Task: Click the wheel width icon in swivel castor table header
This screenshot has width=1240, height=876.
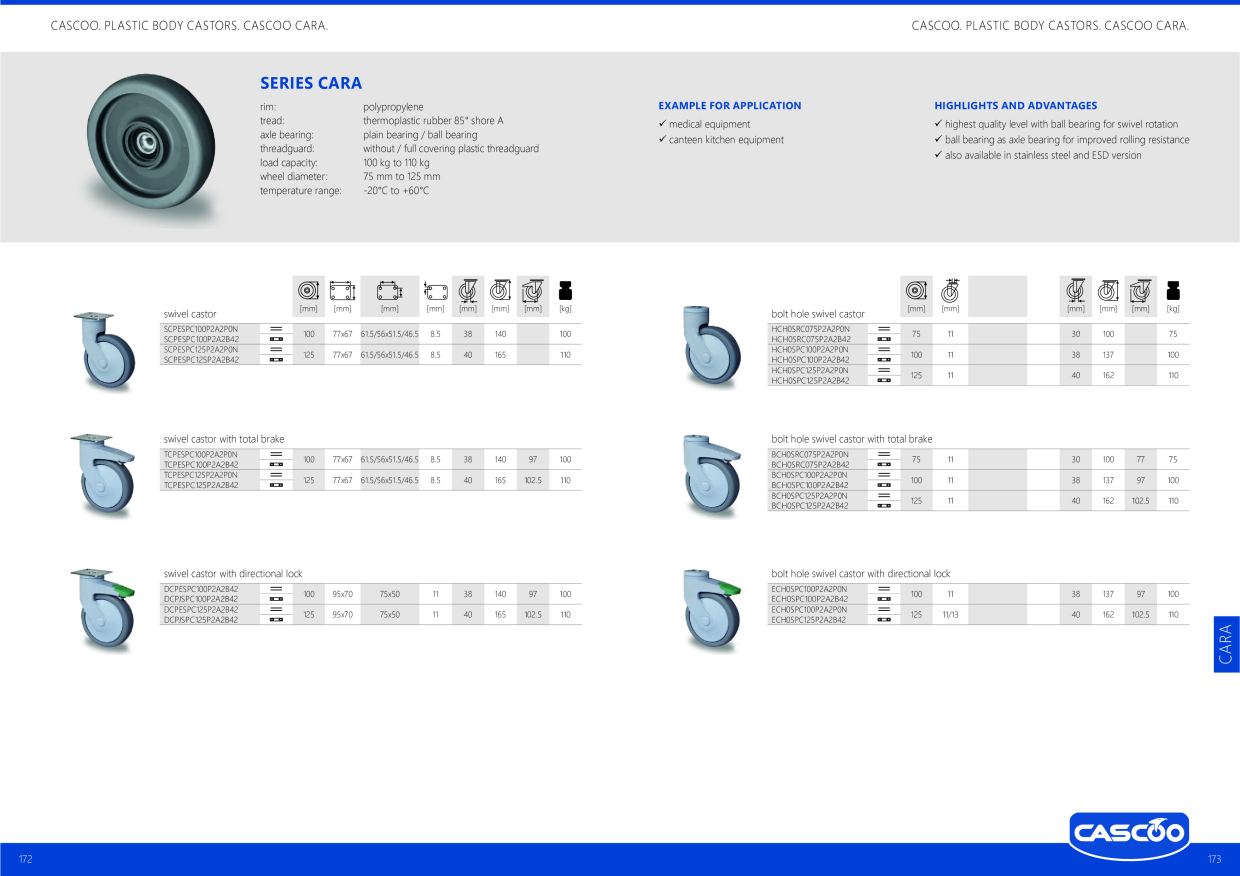Action: coord(467,290)
